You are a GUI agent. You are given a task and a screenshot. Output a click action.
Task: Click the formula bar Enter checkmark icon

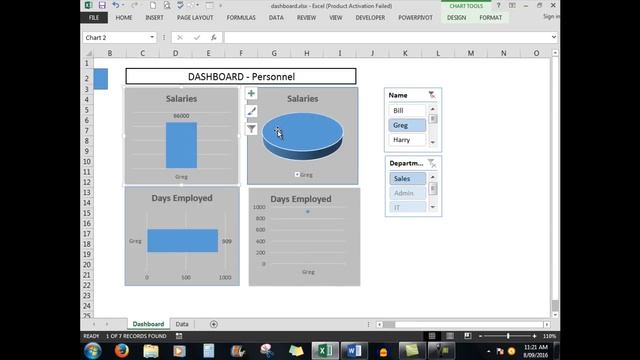point(197,38)
